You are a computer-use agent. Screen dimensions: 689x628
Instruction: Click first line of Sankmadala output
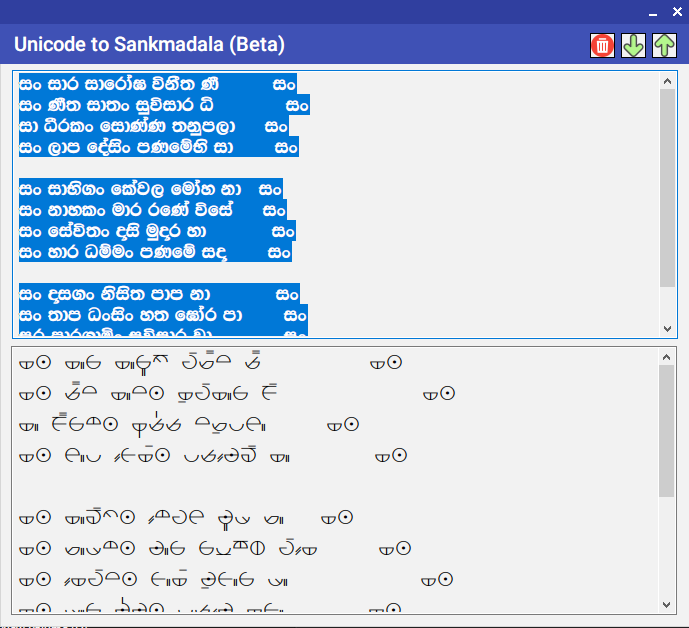click(210, 363)
